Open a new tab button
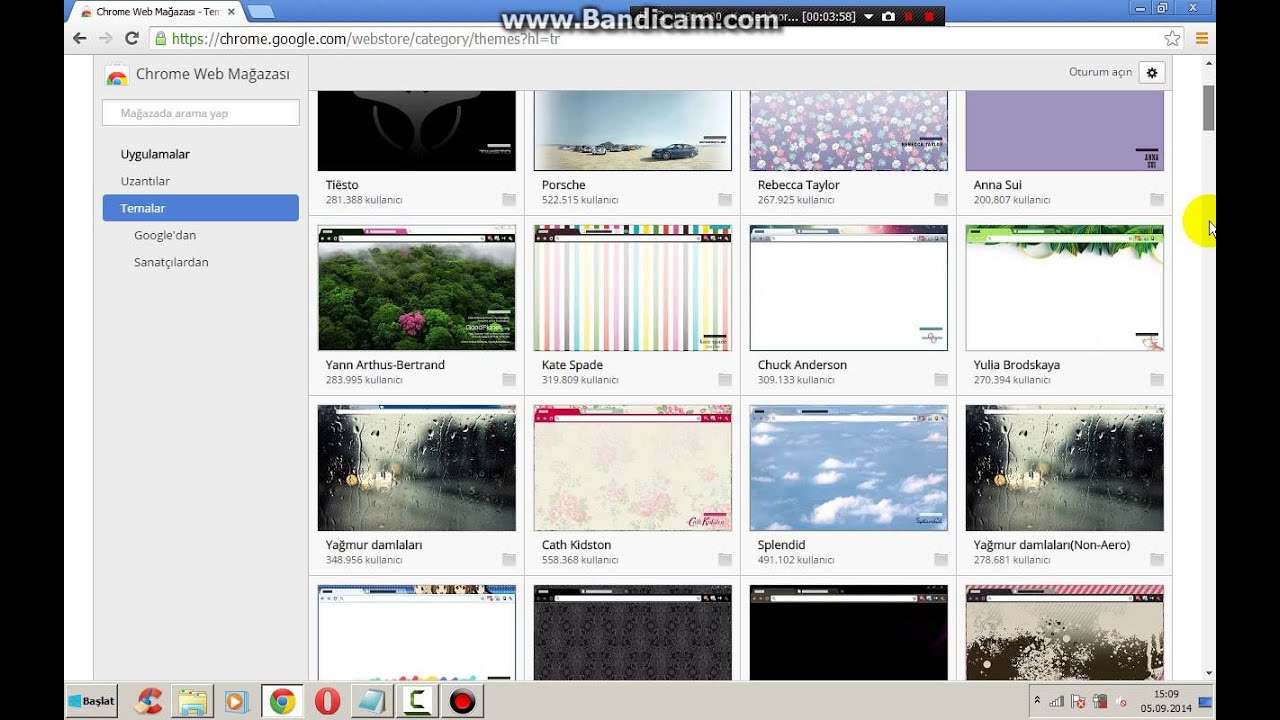This screenshot has height=720, width=1280. click(260, 12)
